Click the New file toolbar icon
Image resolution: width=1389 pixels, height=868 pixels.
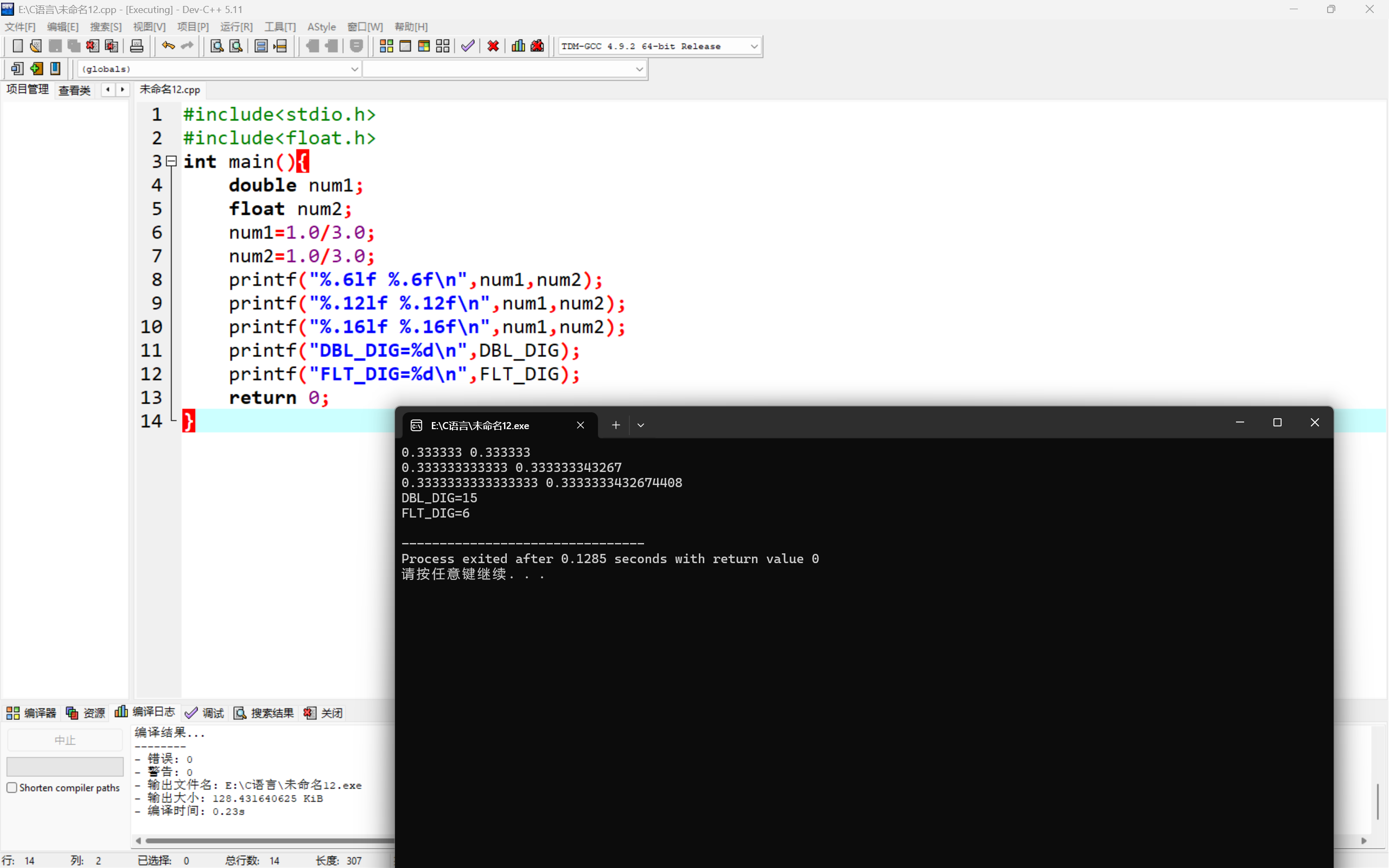click(17, 46)
